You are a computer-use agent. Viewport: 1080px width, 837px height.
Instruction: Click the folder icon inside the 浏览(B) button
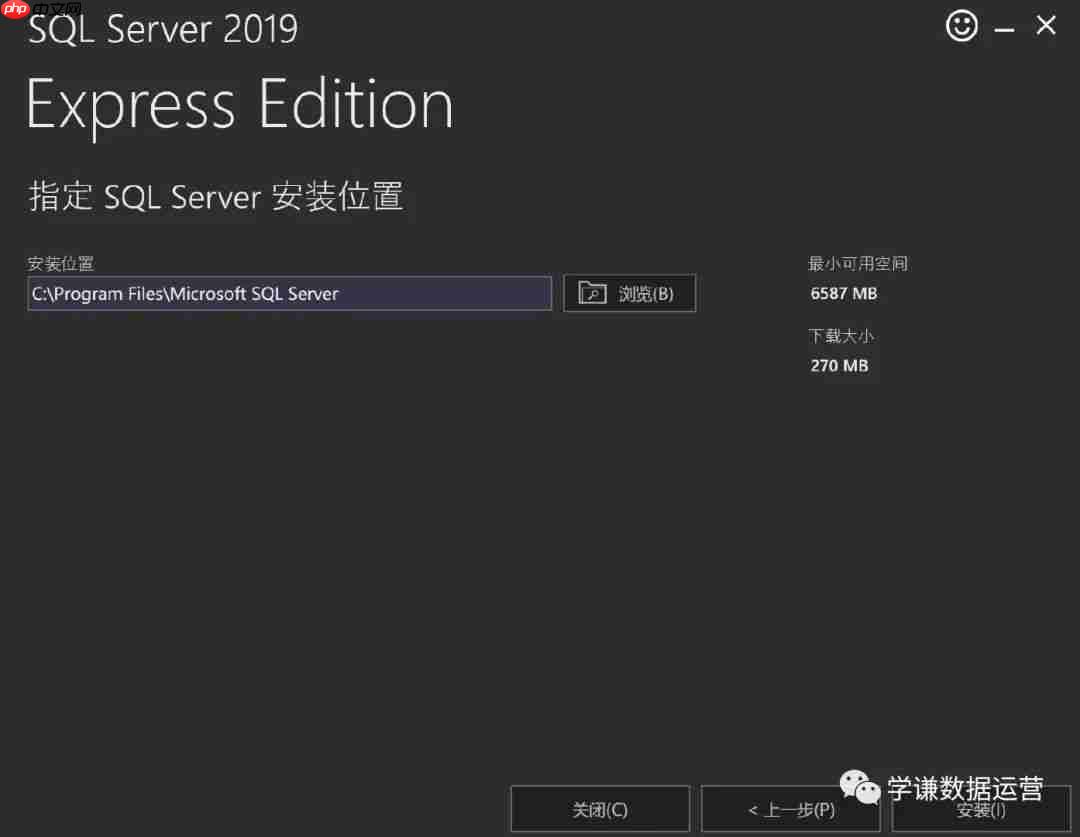coord(592,293)
